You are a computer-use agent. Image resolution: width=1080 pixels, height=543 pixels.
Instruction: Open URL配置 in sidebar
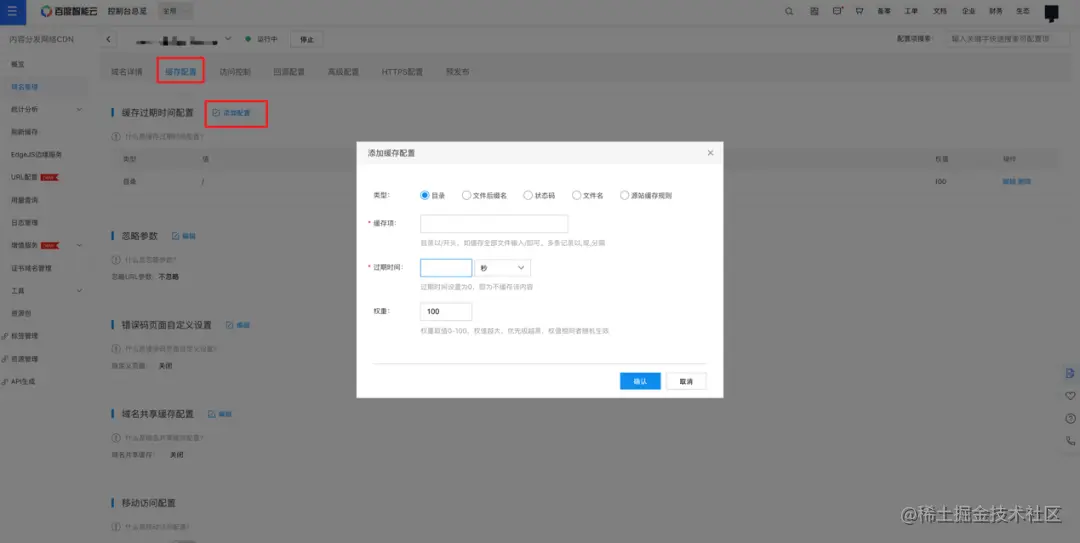coord(24,177)
